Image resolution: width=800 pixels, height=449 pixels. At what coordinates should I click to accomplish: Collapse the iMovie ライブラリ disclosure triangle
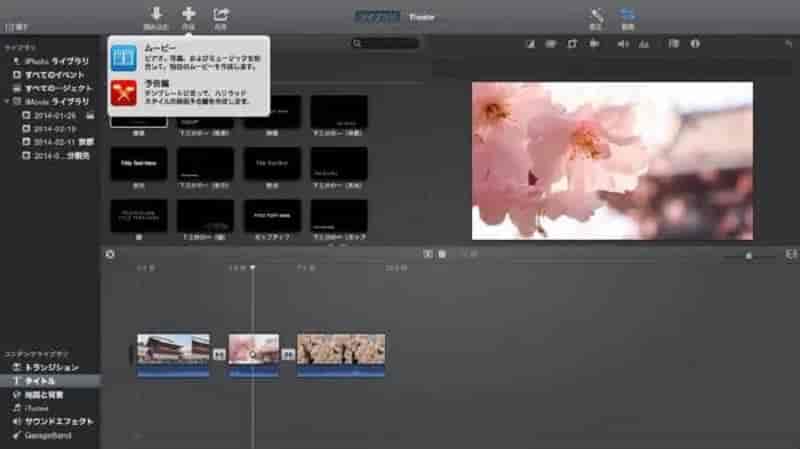click(x=7, y=102)
